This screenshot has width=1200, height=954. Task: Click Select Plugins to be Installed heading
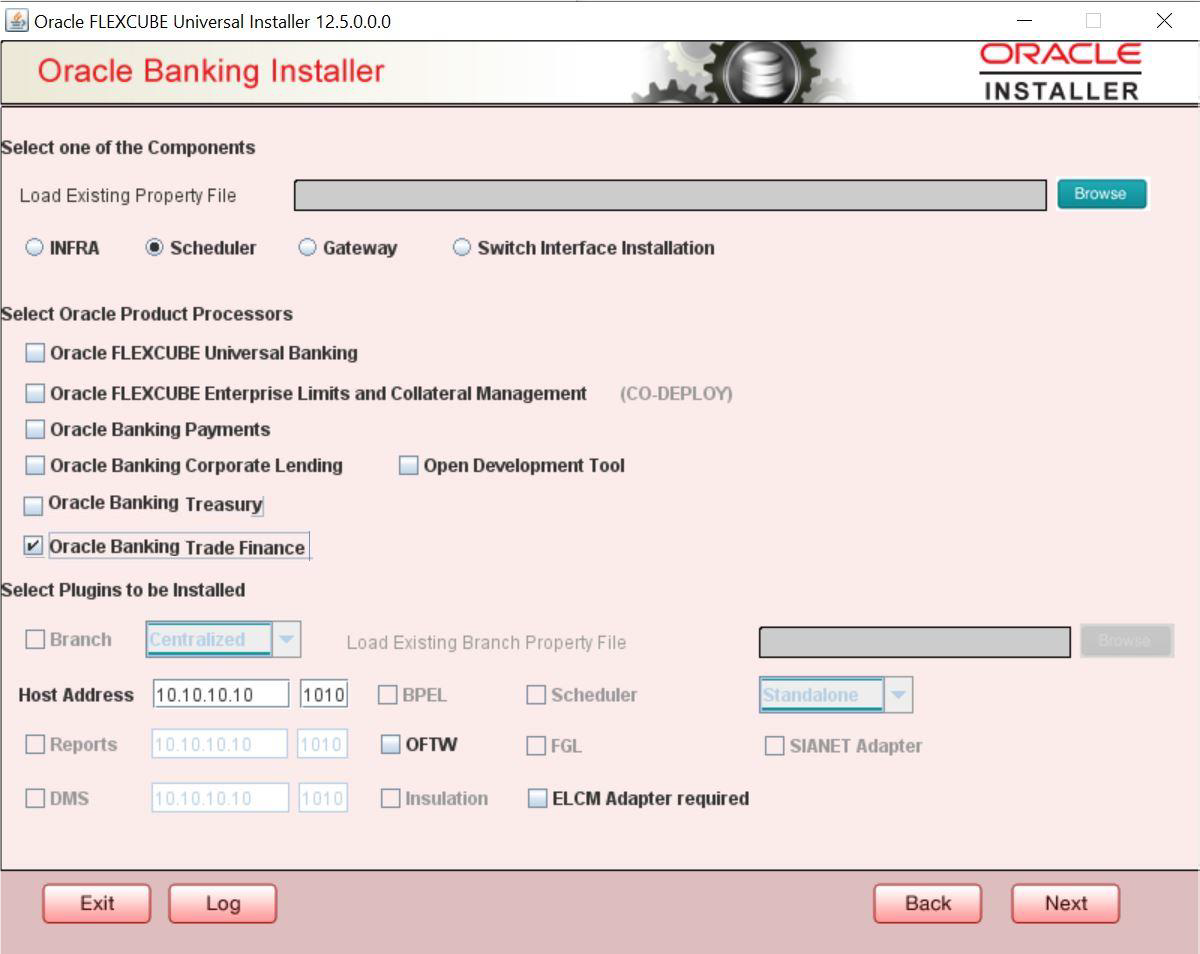(123, 590)
